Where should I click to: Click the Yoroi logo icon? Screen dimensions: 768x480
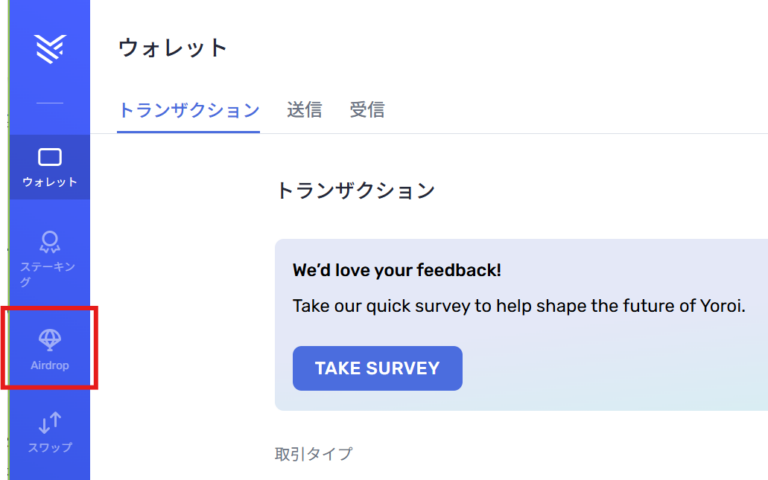coord(49,48)
